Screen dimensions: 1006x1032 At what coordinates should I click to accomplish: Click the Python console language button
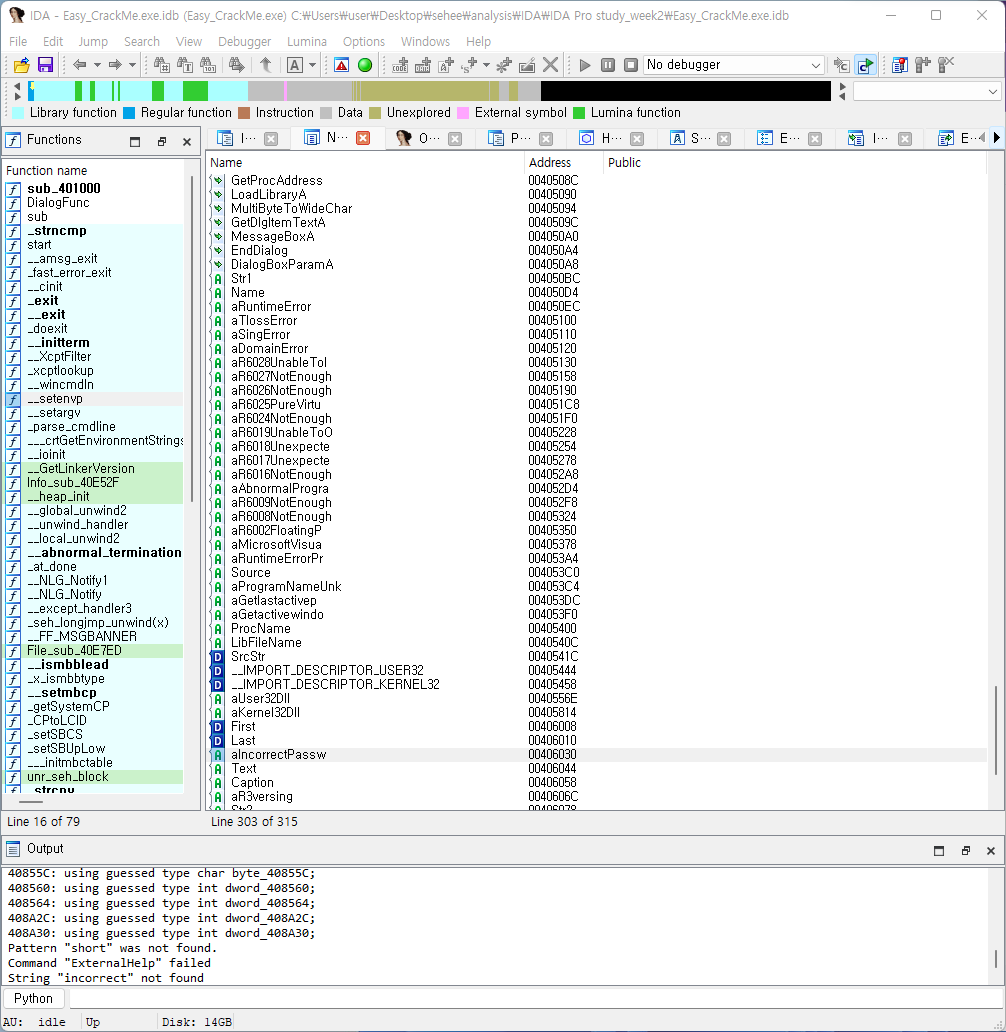point(33,998)
